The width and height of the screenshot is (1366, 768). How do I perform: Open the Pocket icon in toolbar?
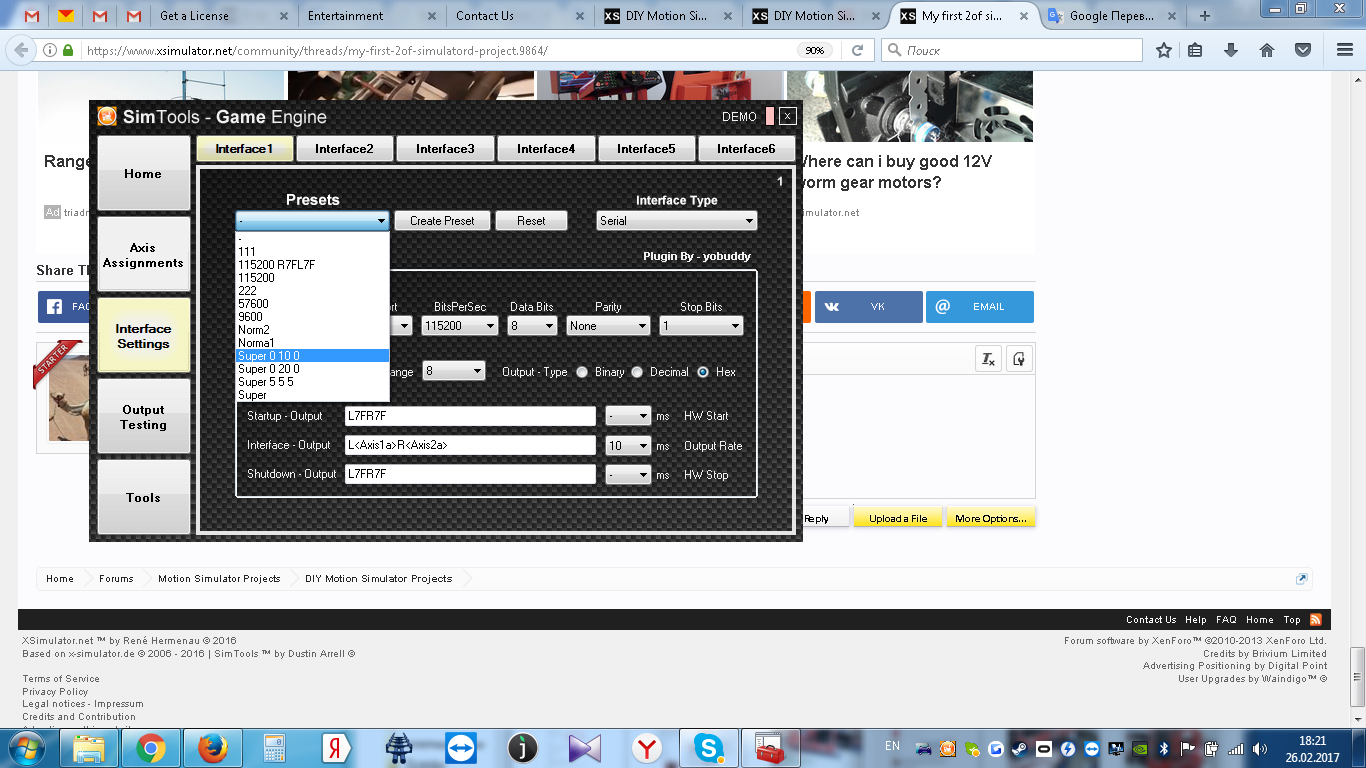[1303, 50]
